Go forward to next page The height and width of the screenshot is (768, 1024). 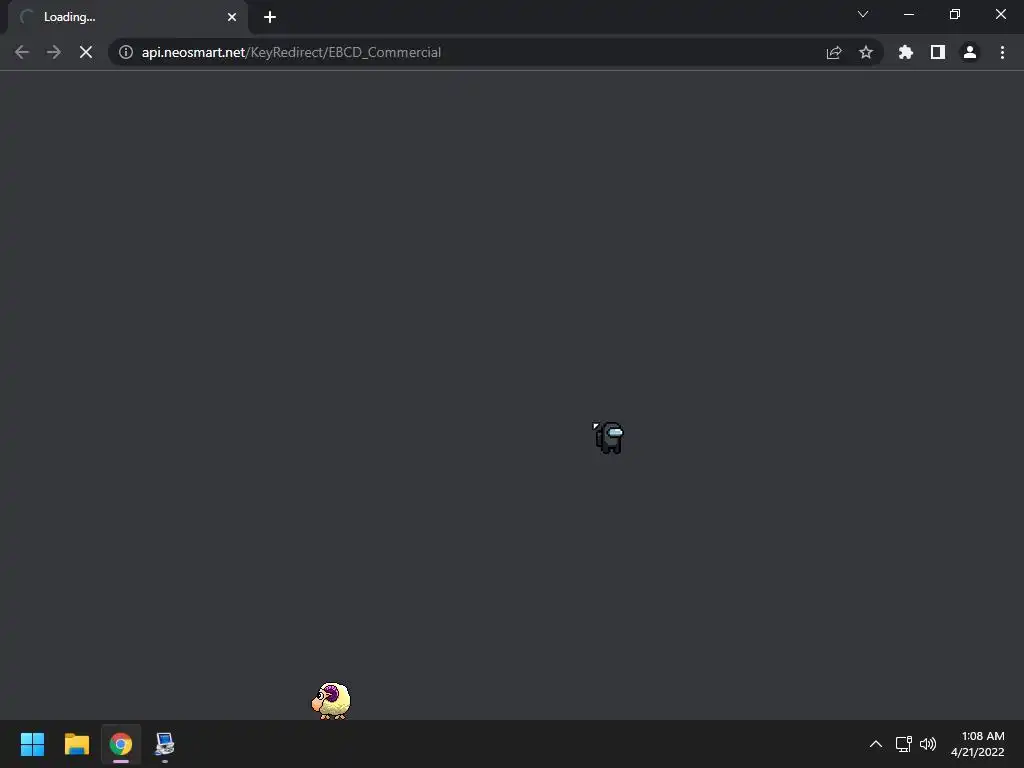[x=54, y=52]
